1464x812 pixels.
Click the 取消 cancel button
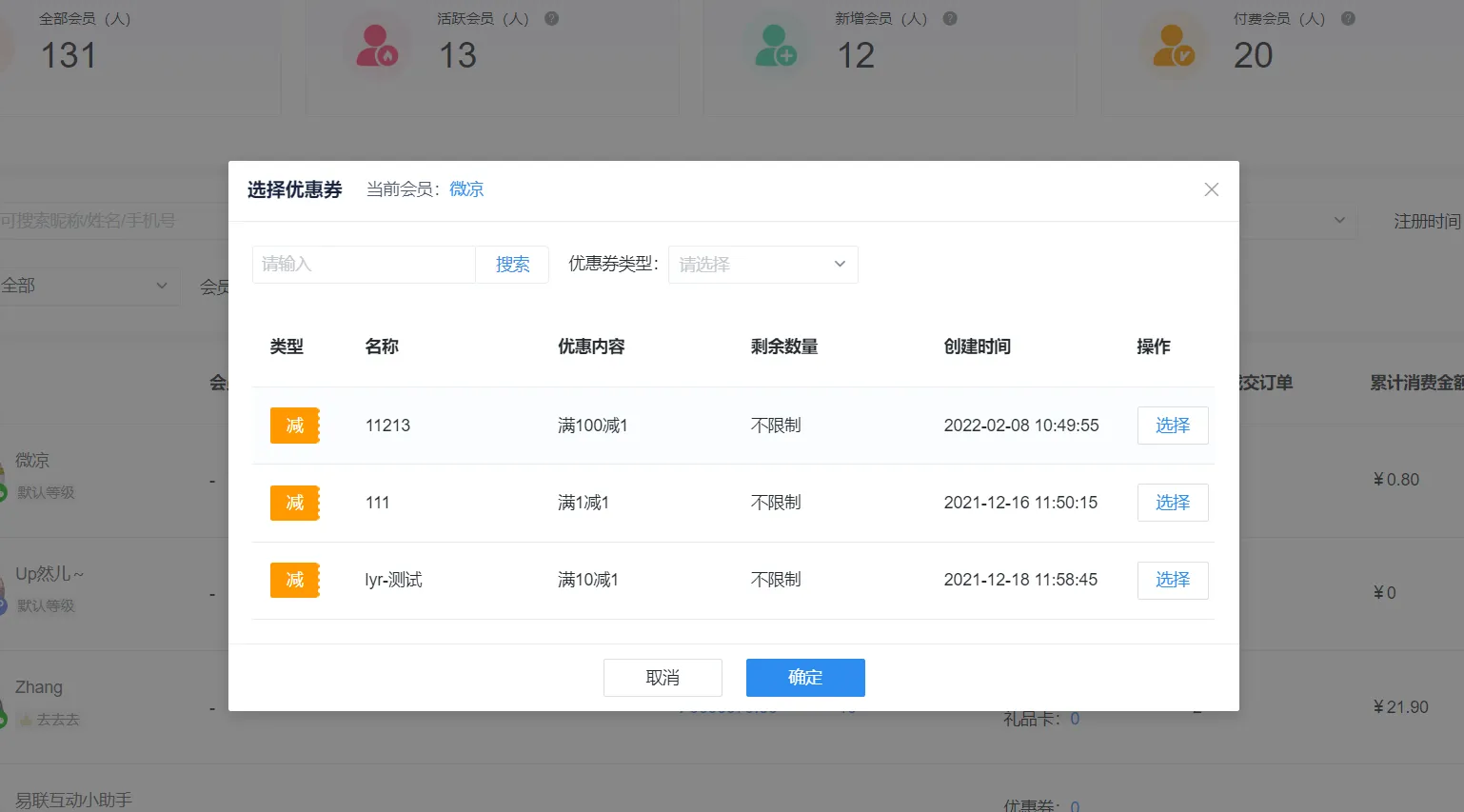click(663, 678)
